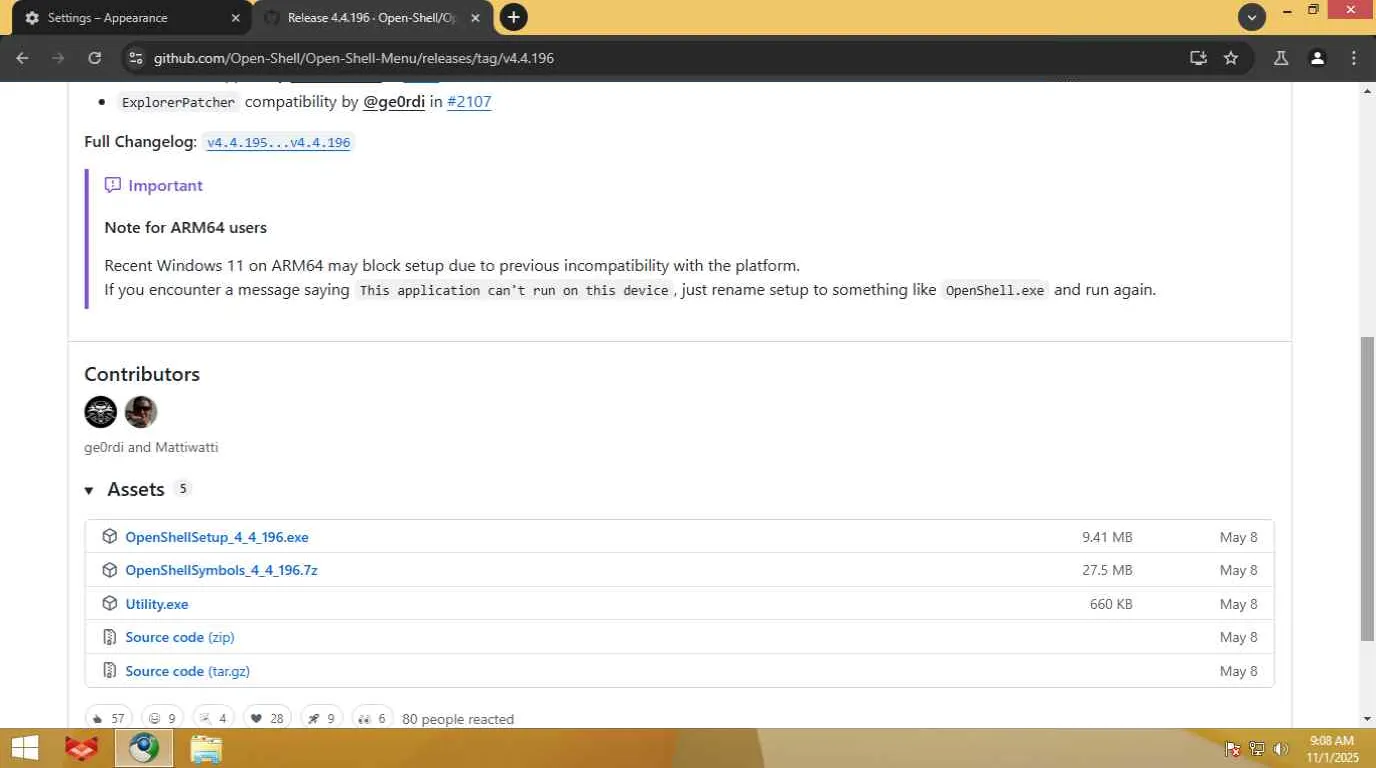Open the tab search dropdown arrow
1376x768 pixels.
1252,17
